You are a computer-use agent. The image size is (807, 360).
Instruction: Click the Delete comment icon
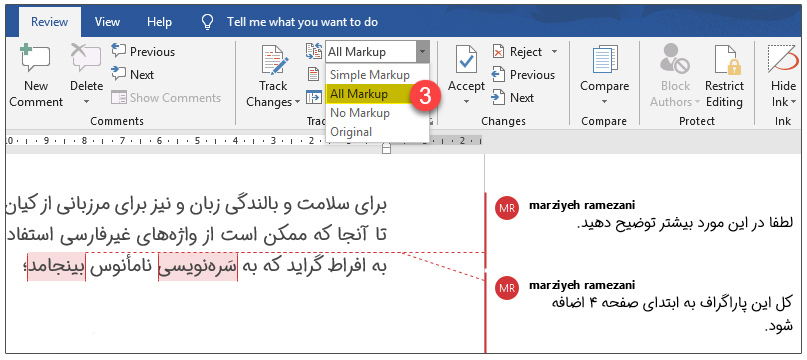86,58
